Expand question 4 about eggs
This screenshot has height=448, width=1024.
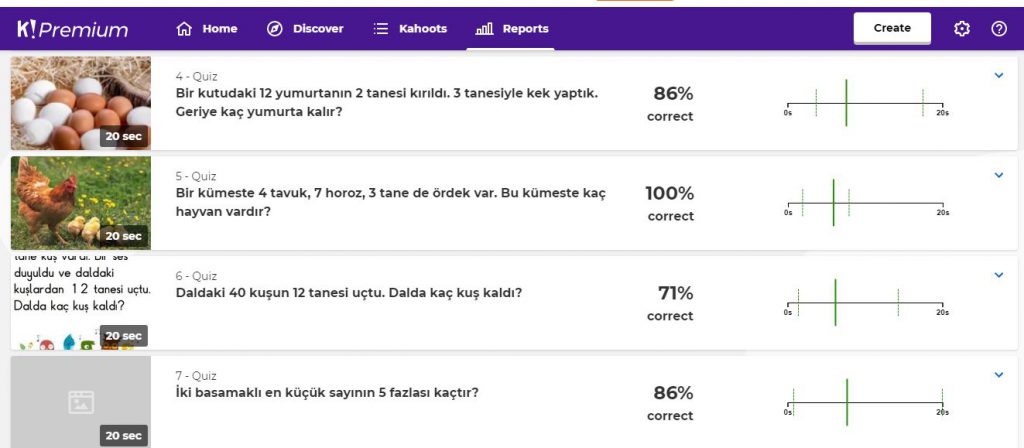point(999,76)
